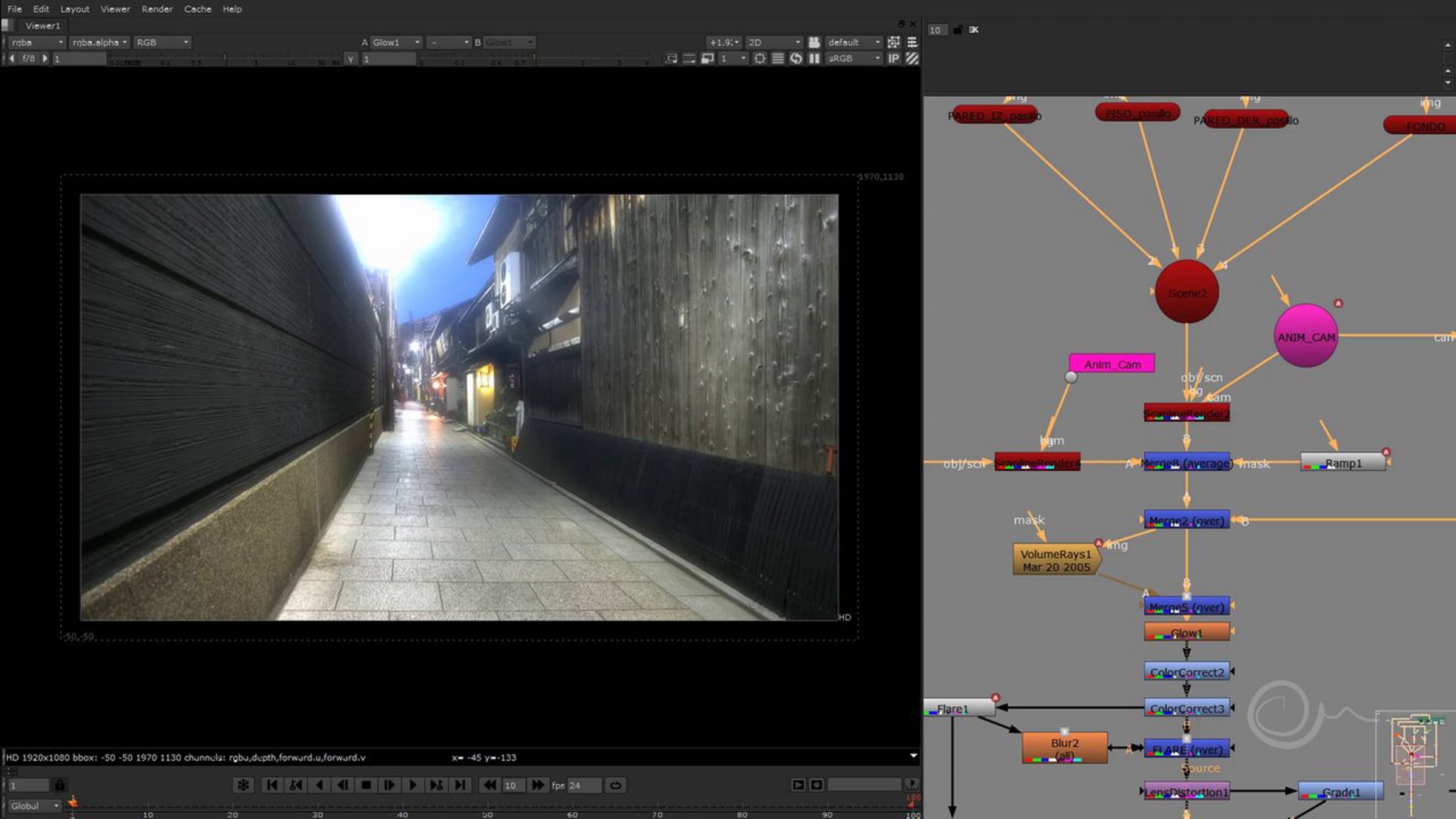Select the Glow1 node
The image size is (1456, 819).
(x=1186, y=632)
